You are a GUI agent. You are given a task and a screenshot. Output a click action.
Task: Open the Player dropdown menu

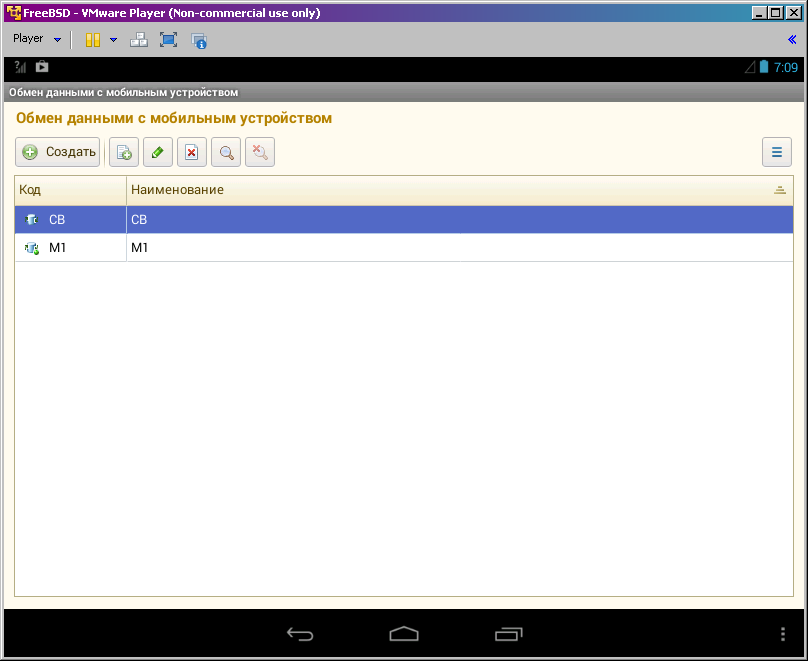point(37,39)
